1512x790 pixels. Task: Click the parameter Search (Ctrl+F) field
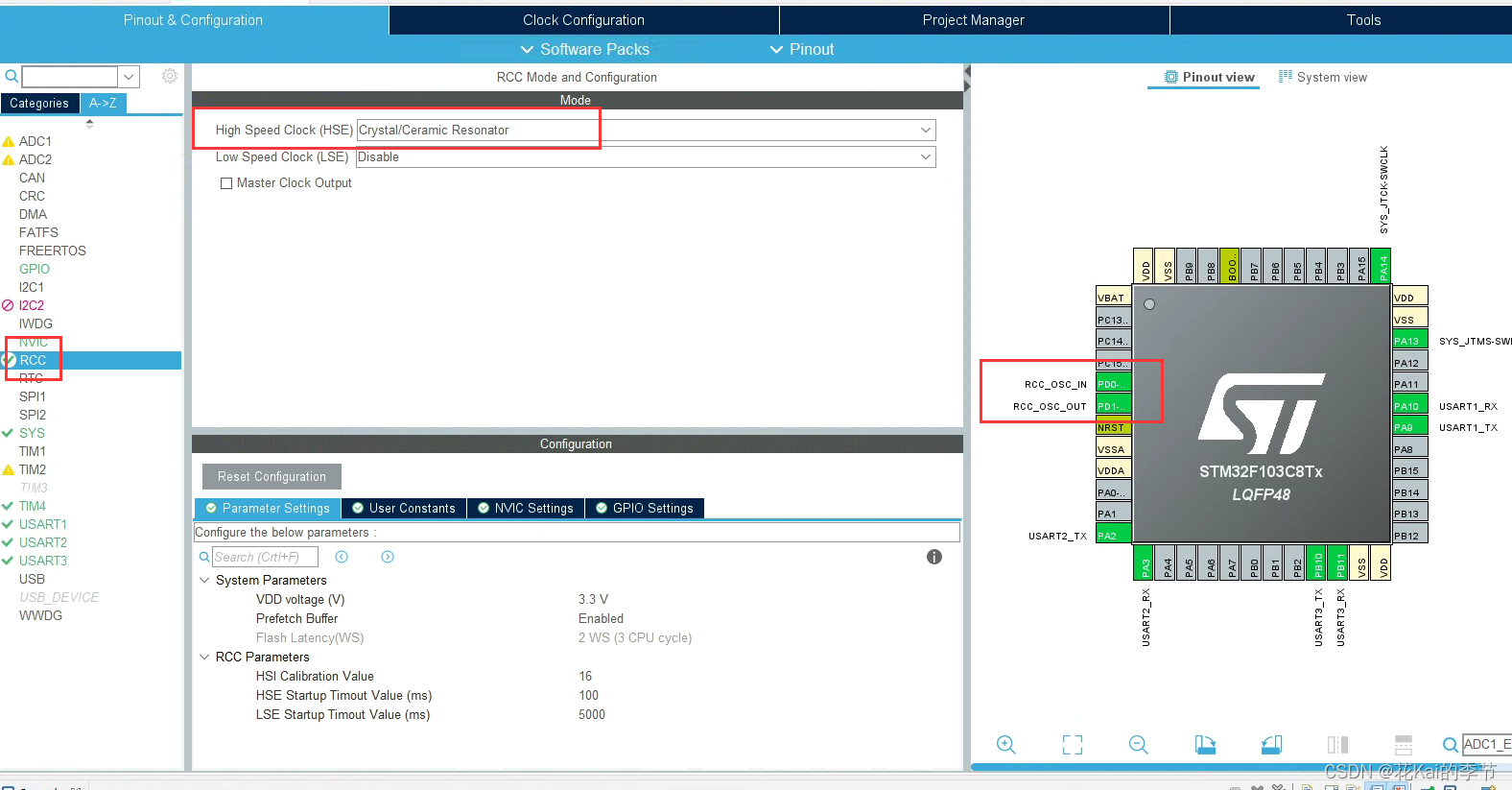[265, 557]
